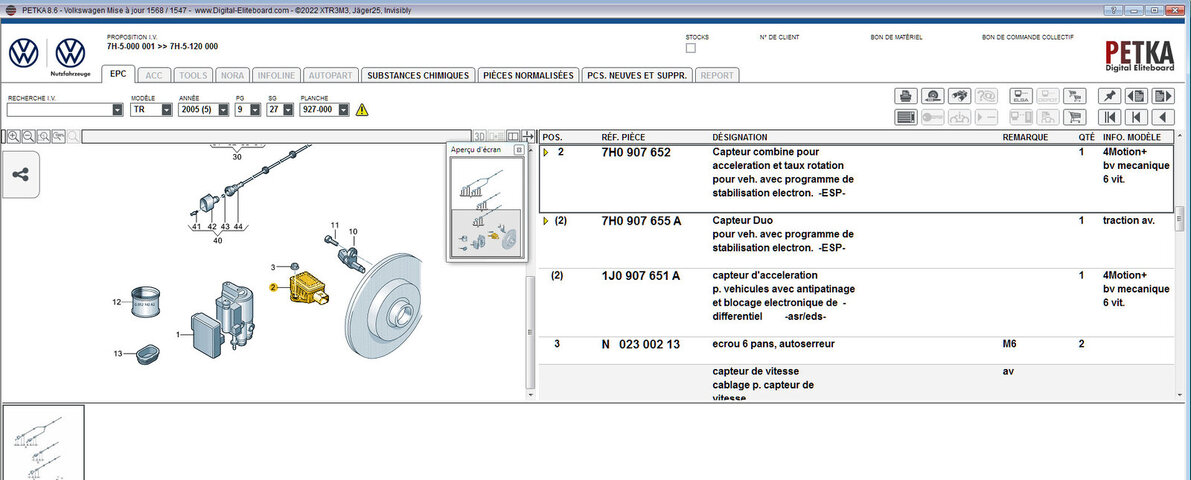Click callout number 3 in diagram
Image resolution: width=1191 pixels, height=480 pixels.
coord(273,267)
